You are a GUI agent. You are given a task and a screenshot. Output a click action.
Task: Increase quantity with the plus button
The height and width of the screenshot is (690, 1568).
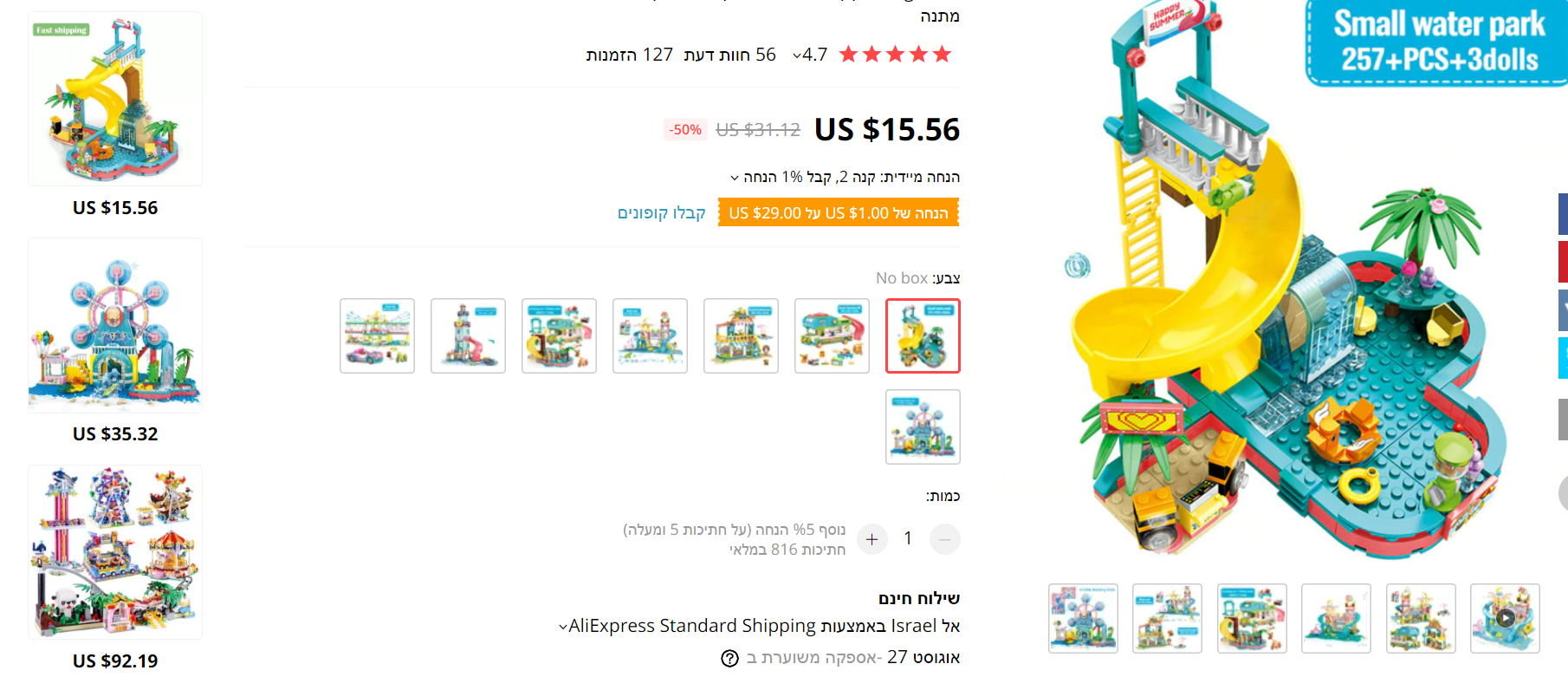point(871,539)
